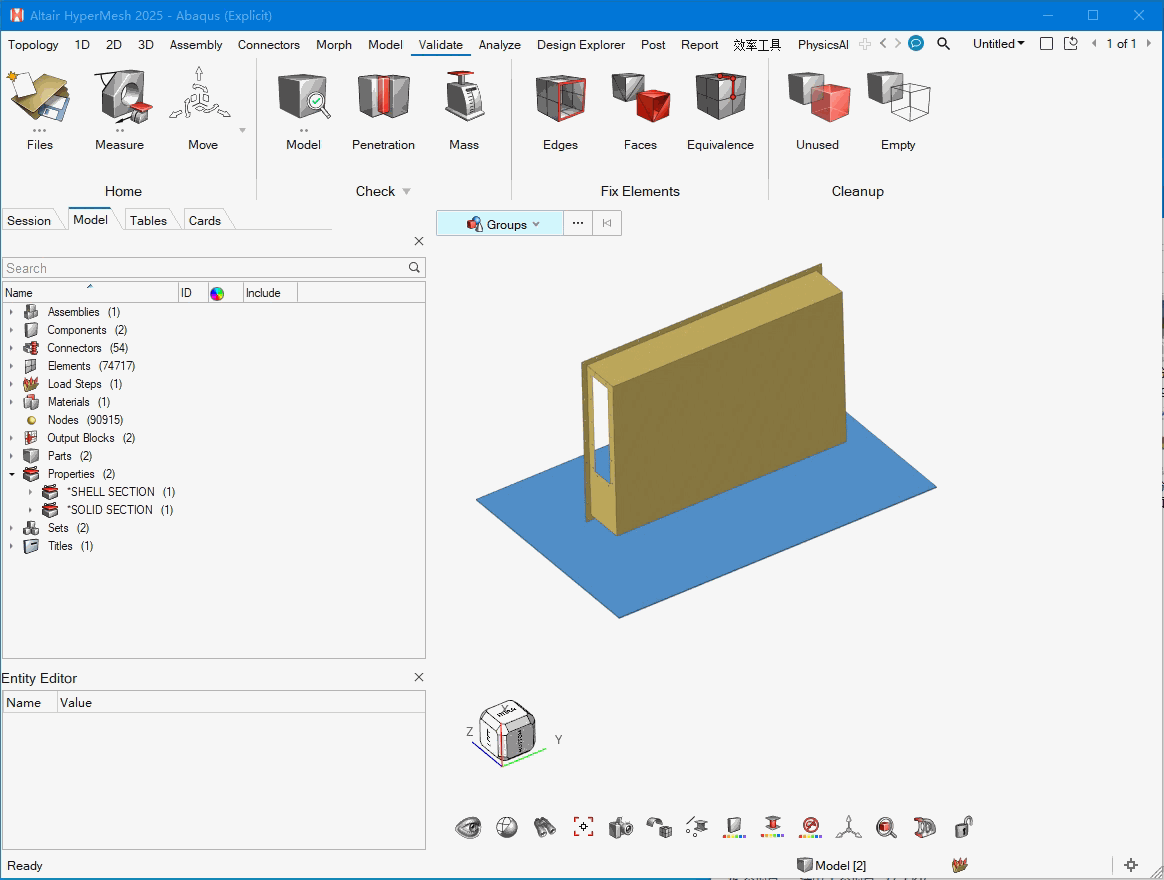This screenshot has width=1164, height=880.
Task: Click the ribbon search magnifier button
Action: click(x=944, y=44)
